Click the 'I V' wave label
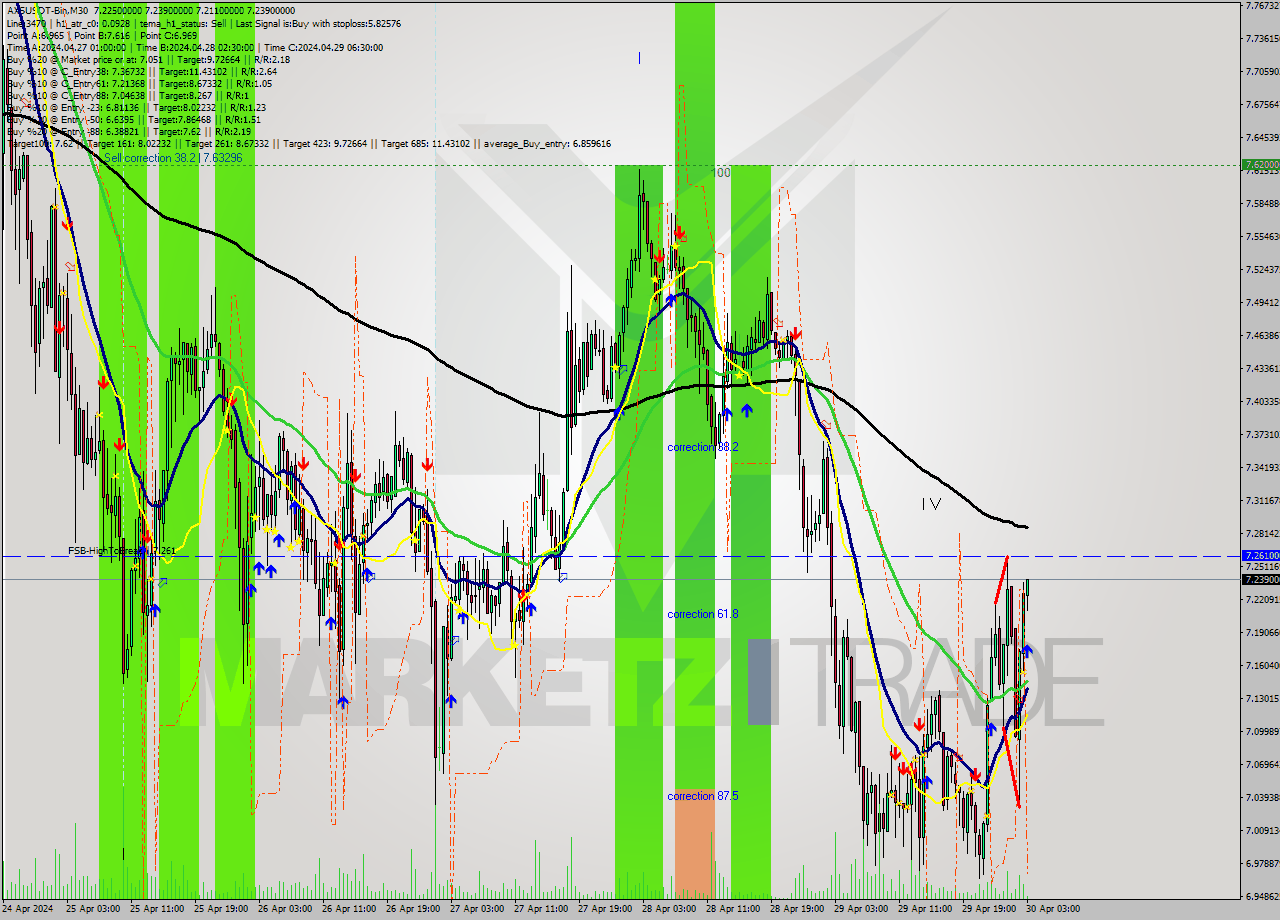Viewport: 1280px width, 920px height. click(931, 504)
